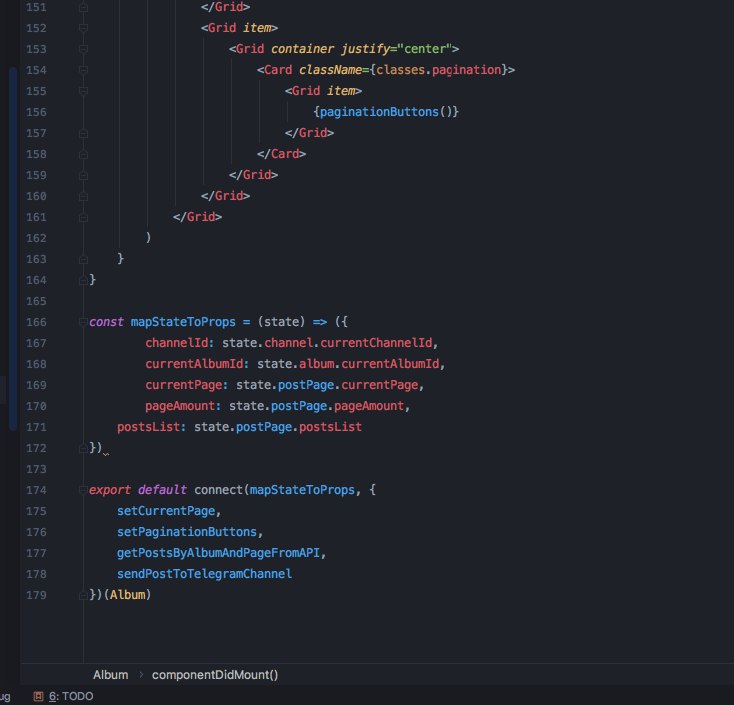Click on pageAmount key on line 170
The image size is (734, 705).
(180, 406)
